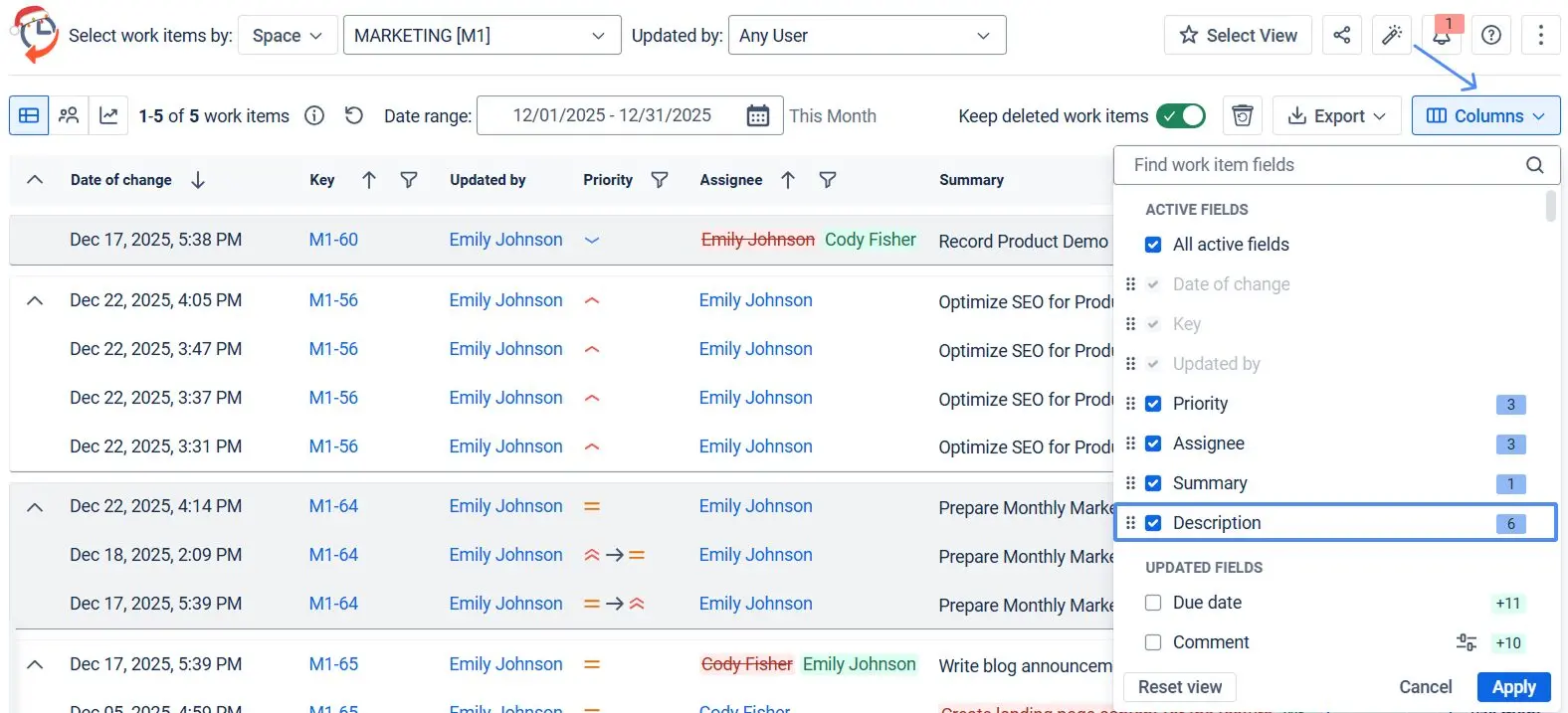Open the share icon in top bar
The image size is (1568, 713).
pos(1341,35)
